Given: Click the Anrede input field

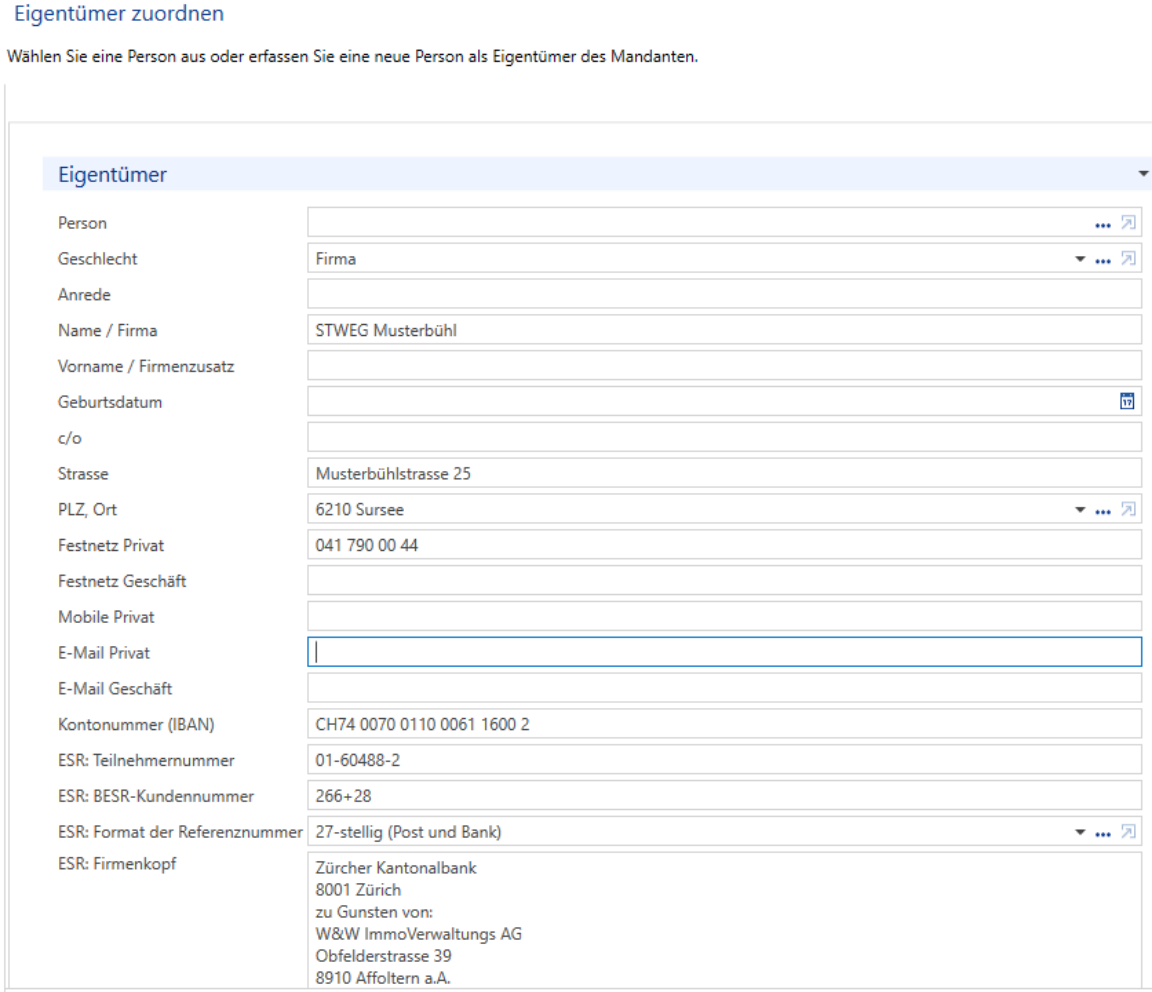Looking at the screenshot, I should point(724,295).
